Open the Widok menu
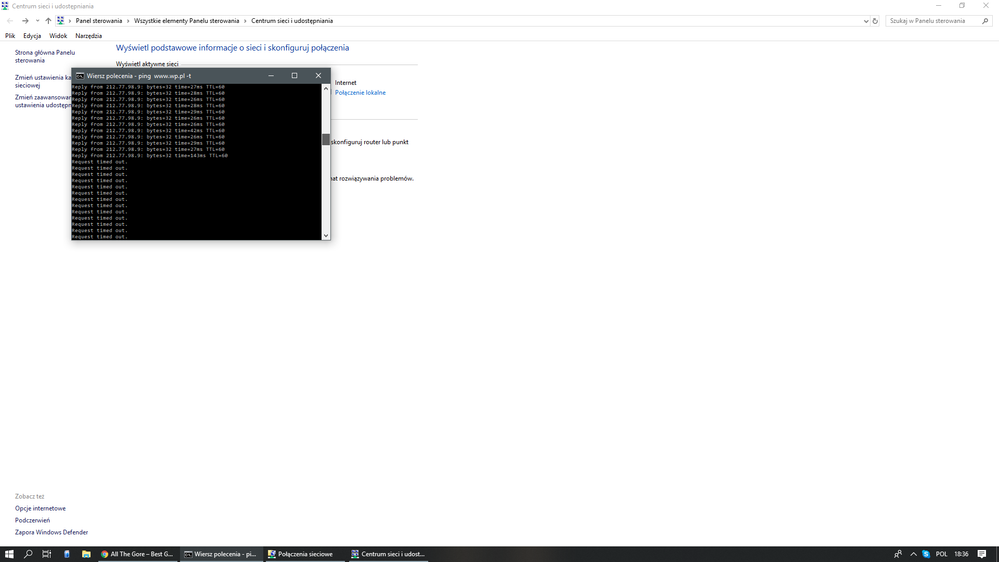Screen dimensions: 999x562 click(58, 35)
